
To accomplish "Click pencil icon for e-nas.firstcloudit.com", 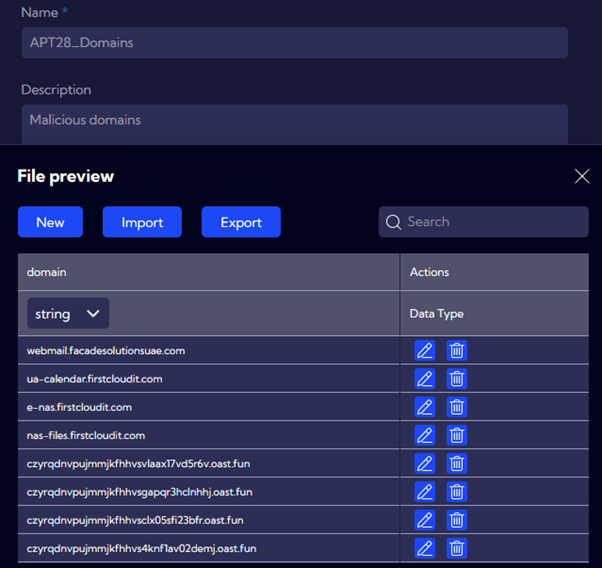I will point(424,407).
